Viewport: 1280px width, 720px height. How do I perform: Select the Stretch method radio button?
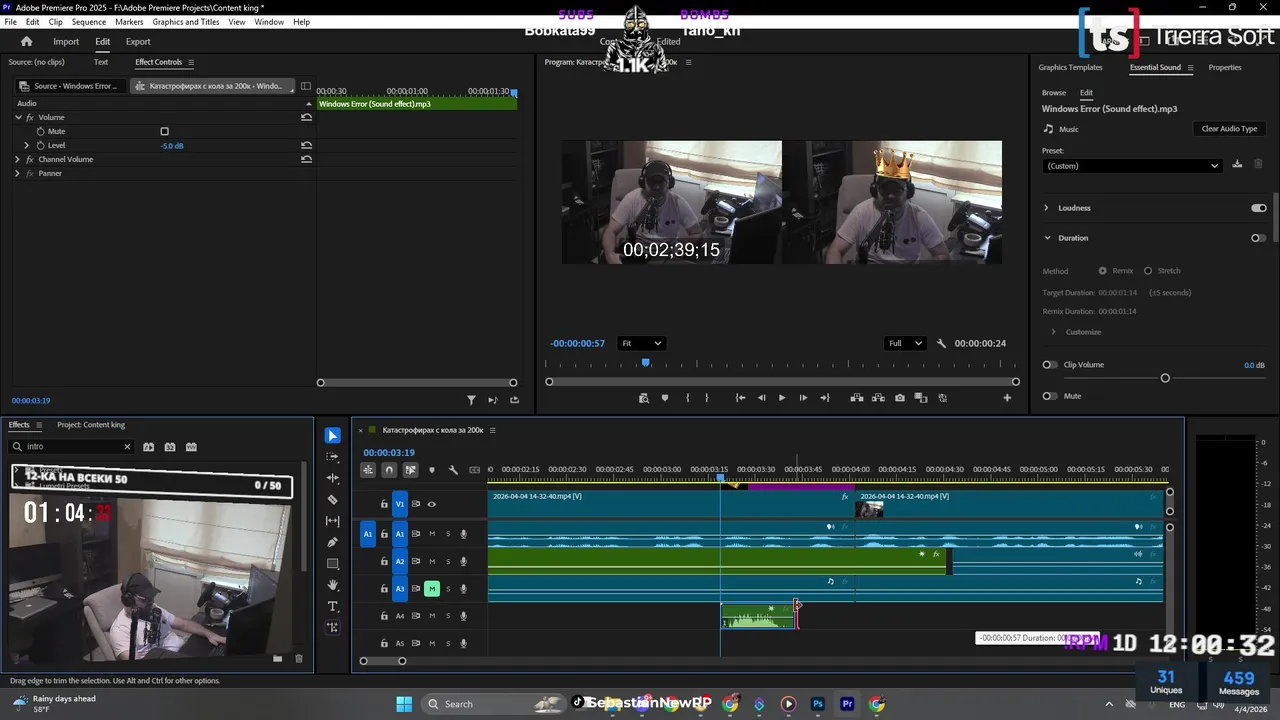click(1148, 271)
